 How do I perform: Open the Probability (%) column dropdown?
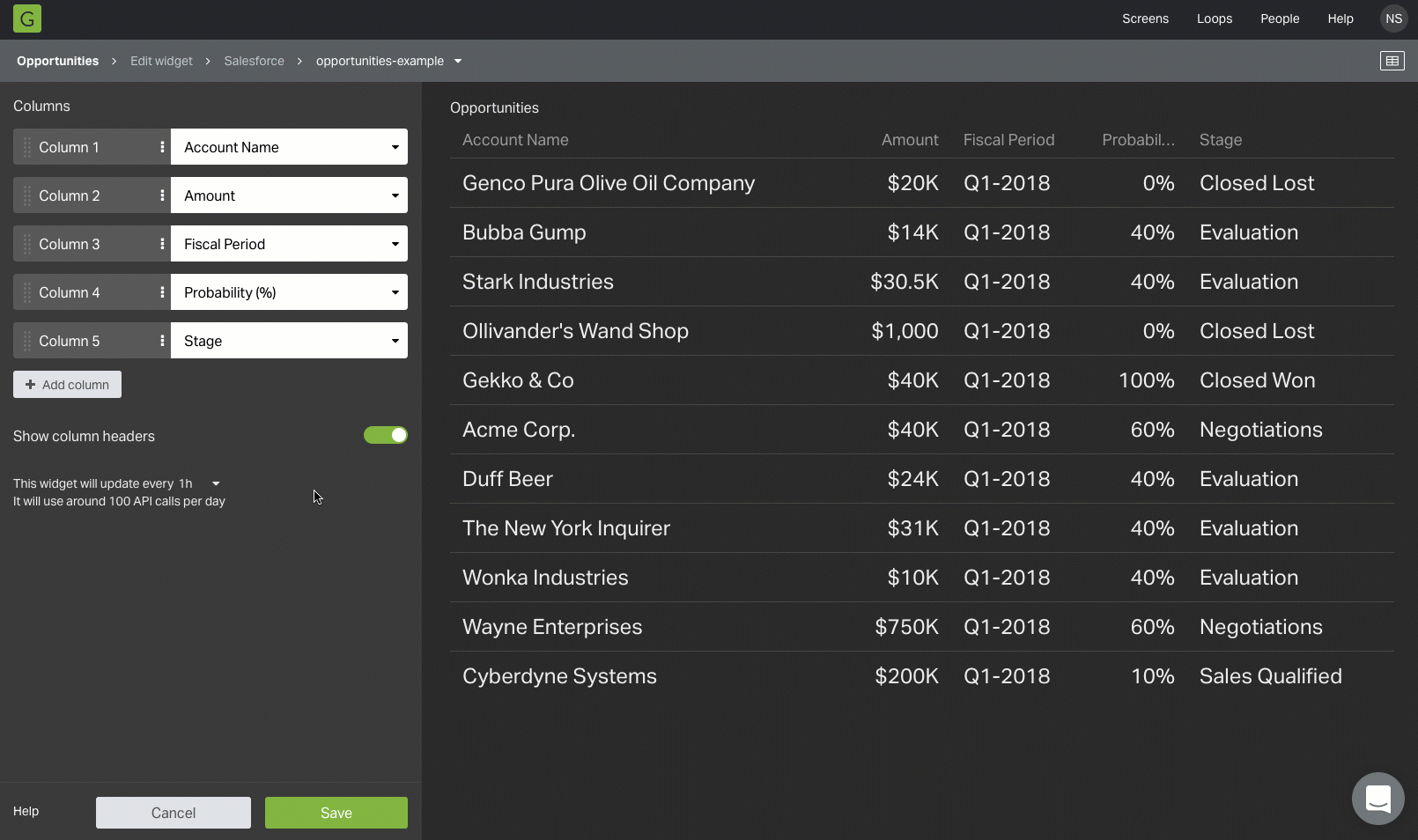coord(289,292)
